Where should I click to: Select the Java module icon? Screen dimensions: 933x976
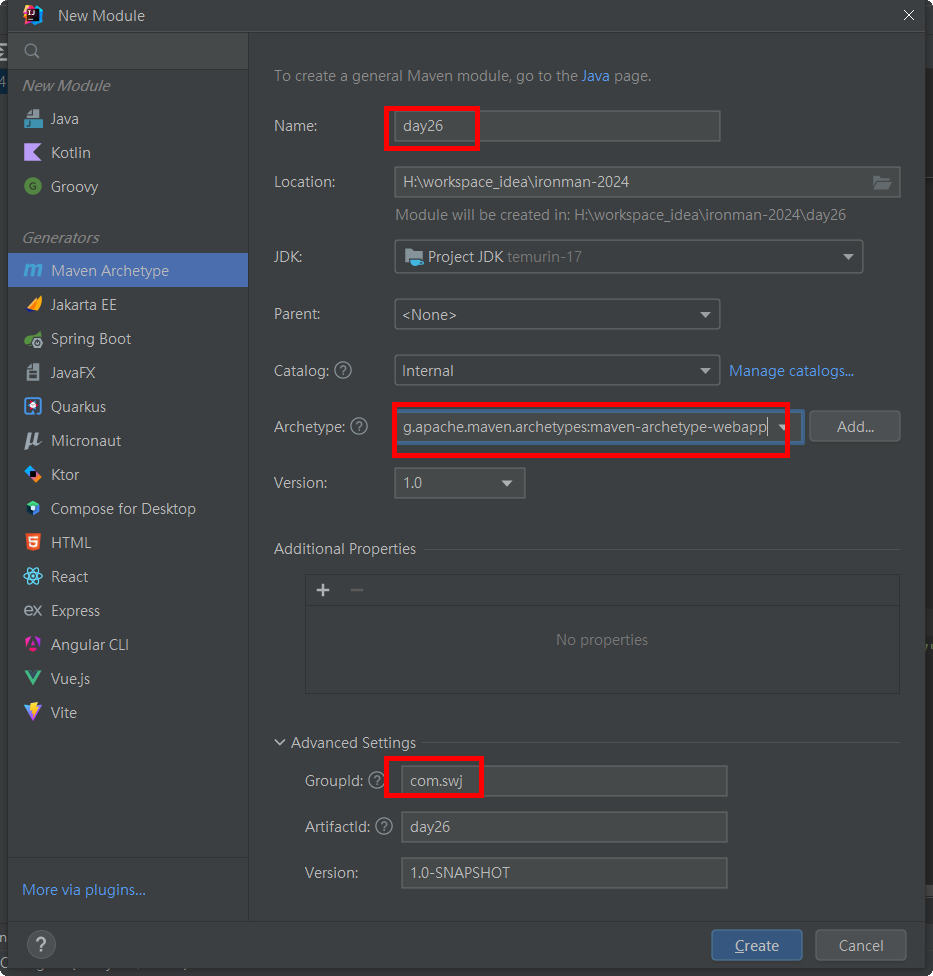coord(33,118)
